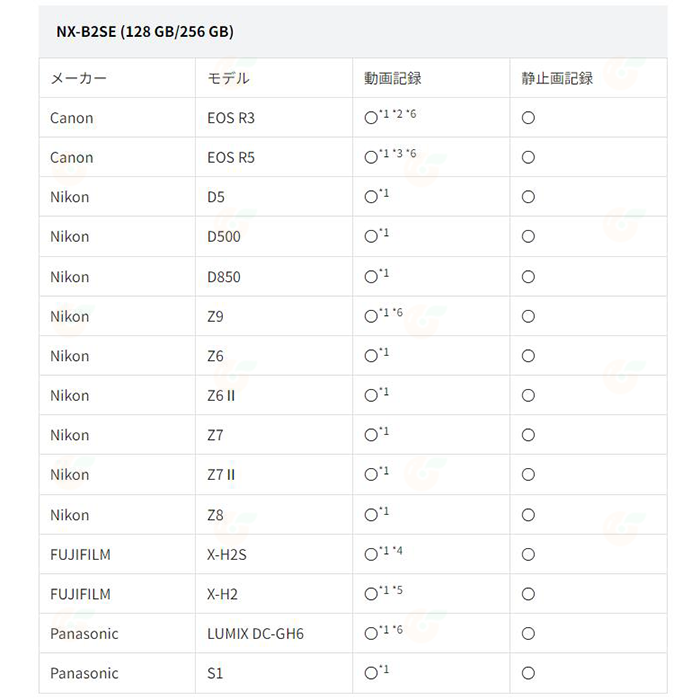Click the メーカー column header
The image size is (700, 700).
point(78,78)
